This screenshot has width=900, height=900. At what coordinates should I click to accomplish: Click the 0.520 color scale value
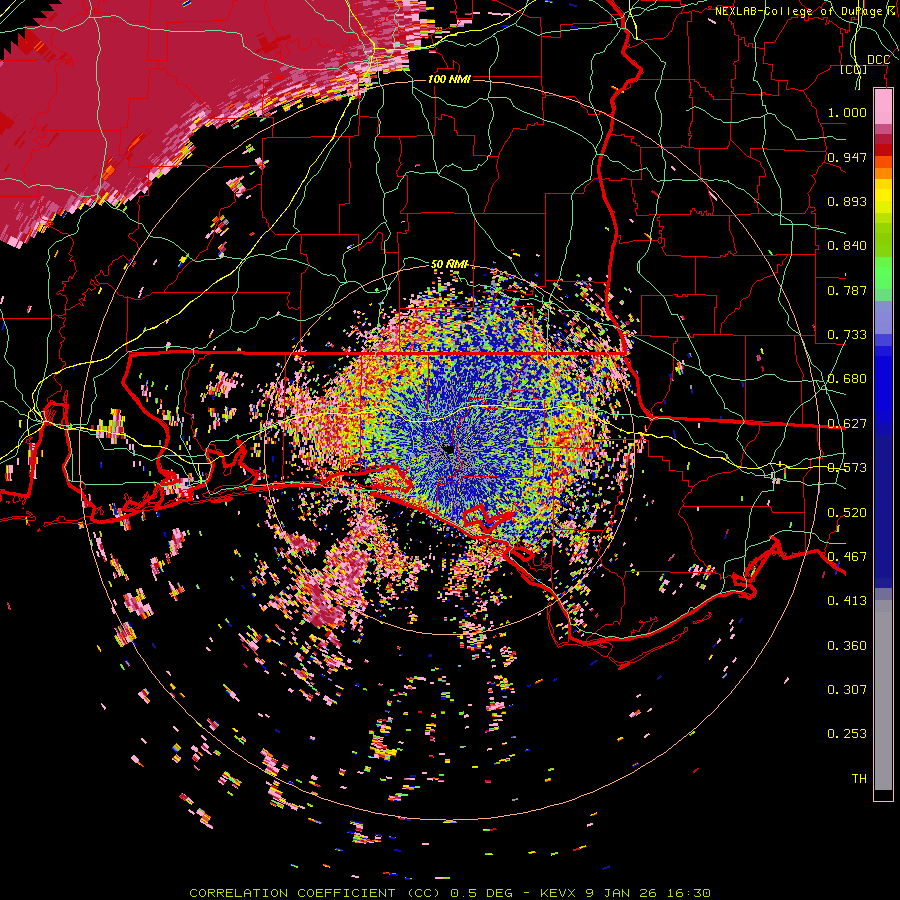coord(847,513)
